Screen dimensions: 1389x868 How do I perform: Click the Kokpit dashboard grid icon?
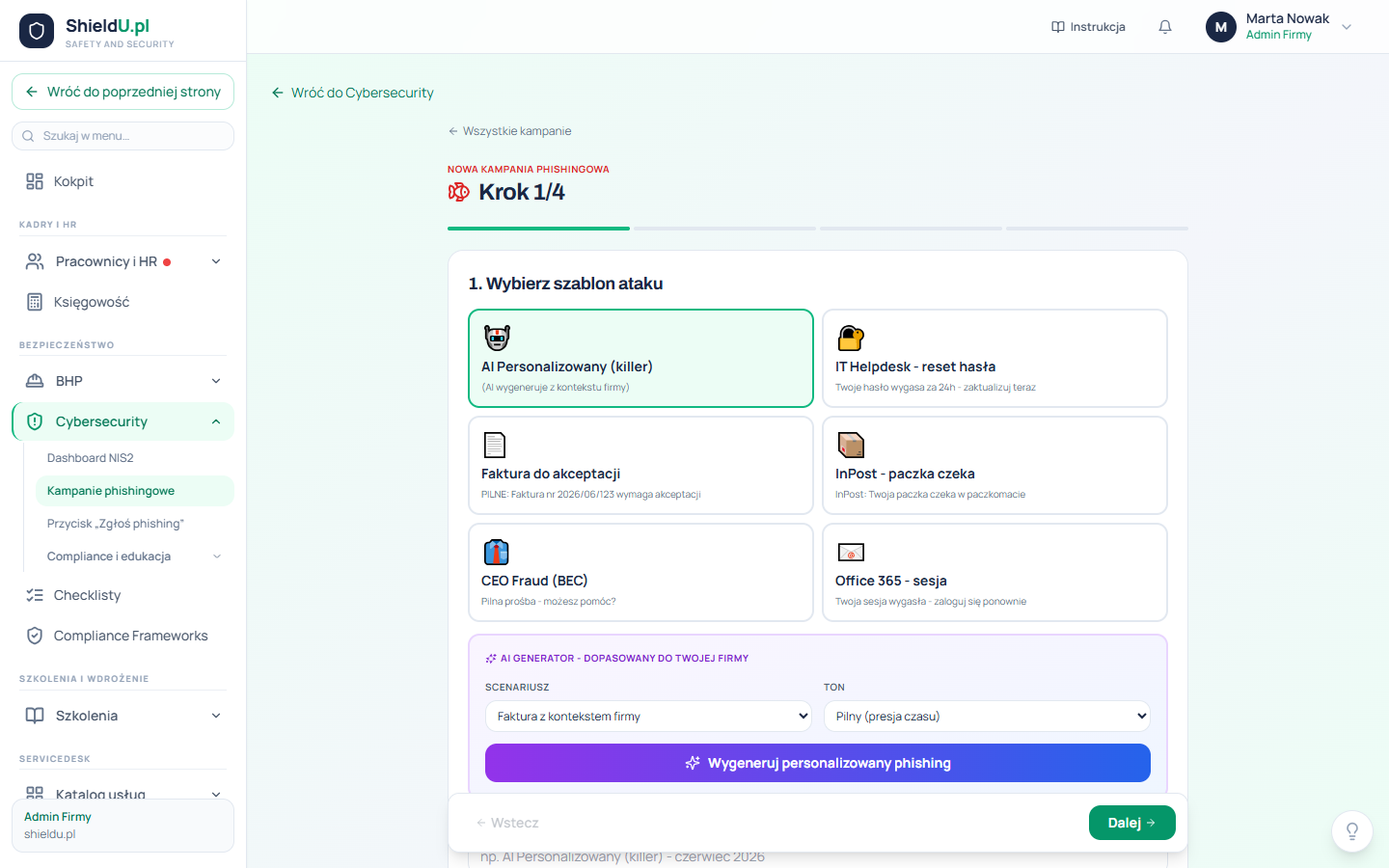pos(35,181)
